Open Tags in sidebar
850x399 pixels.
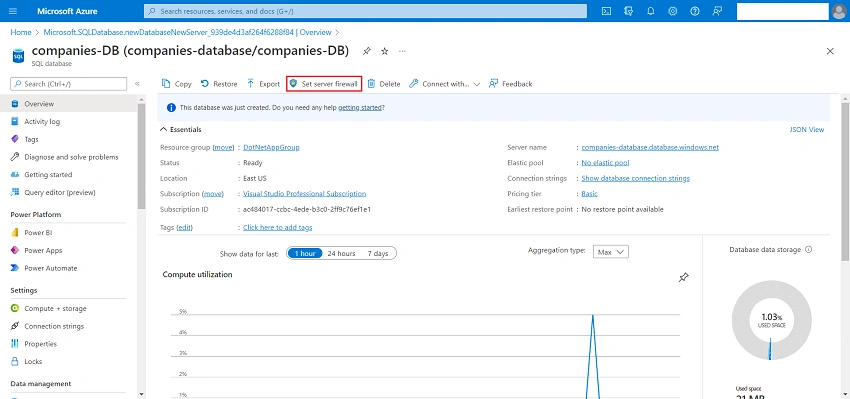click(x=69, y=139)
